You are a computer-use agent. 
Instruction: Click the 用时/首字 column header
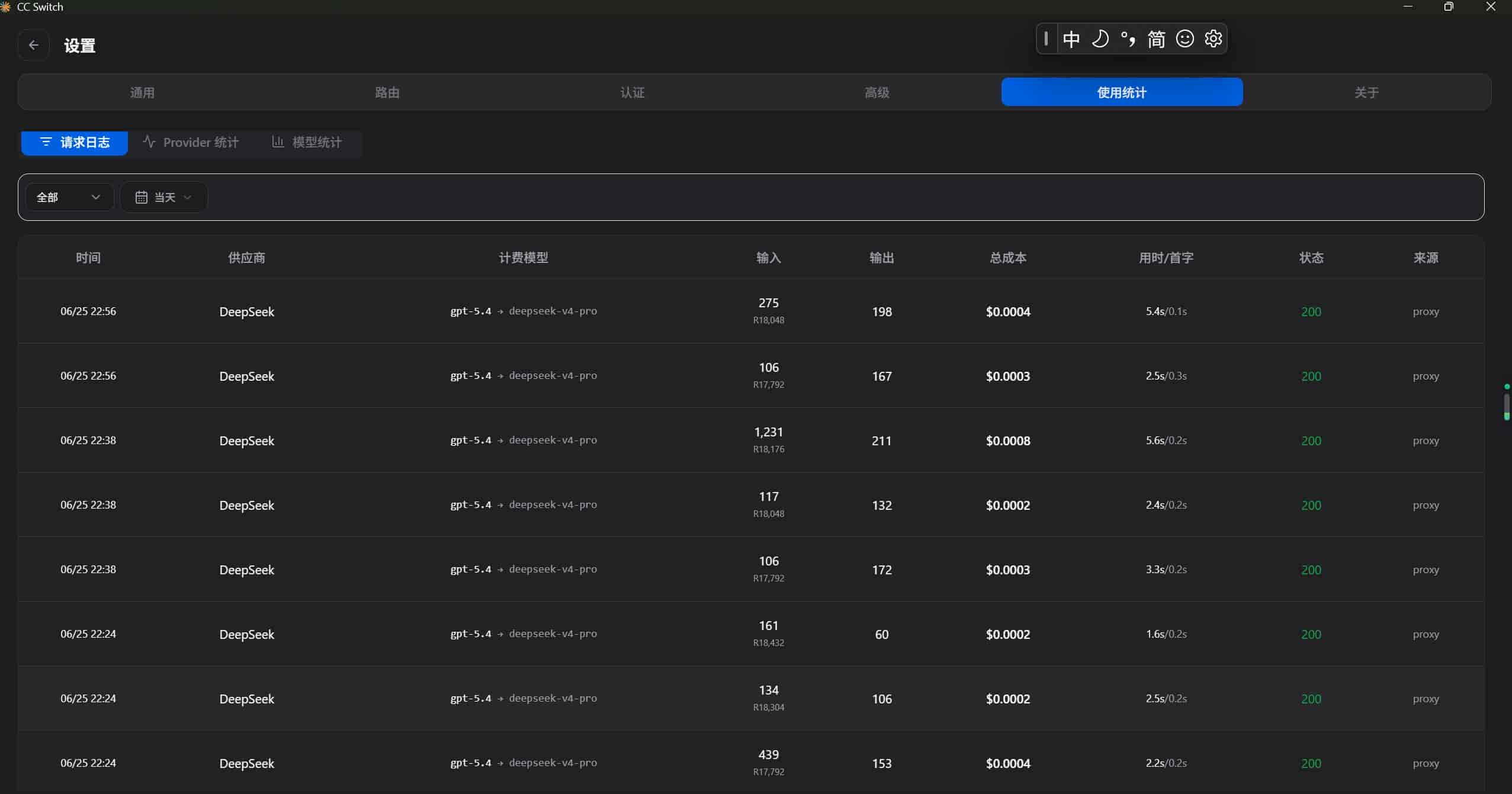click(1166, 258)
